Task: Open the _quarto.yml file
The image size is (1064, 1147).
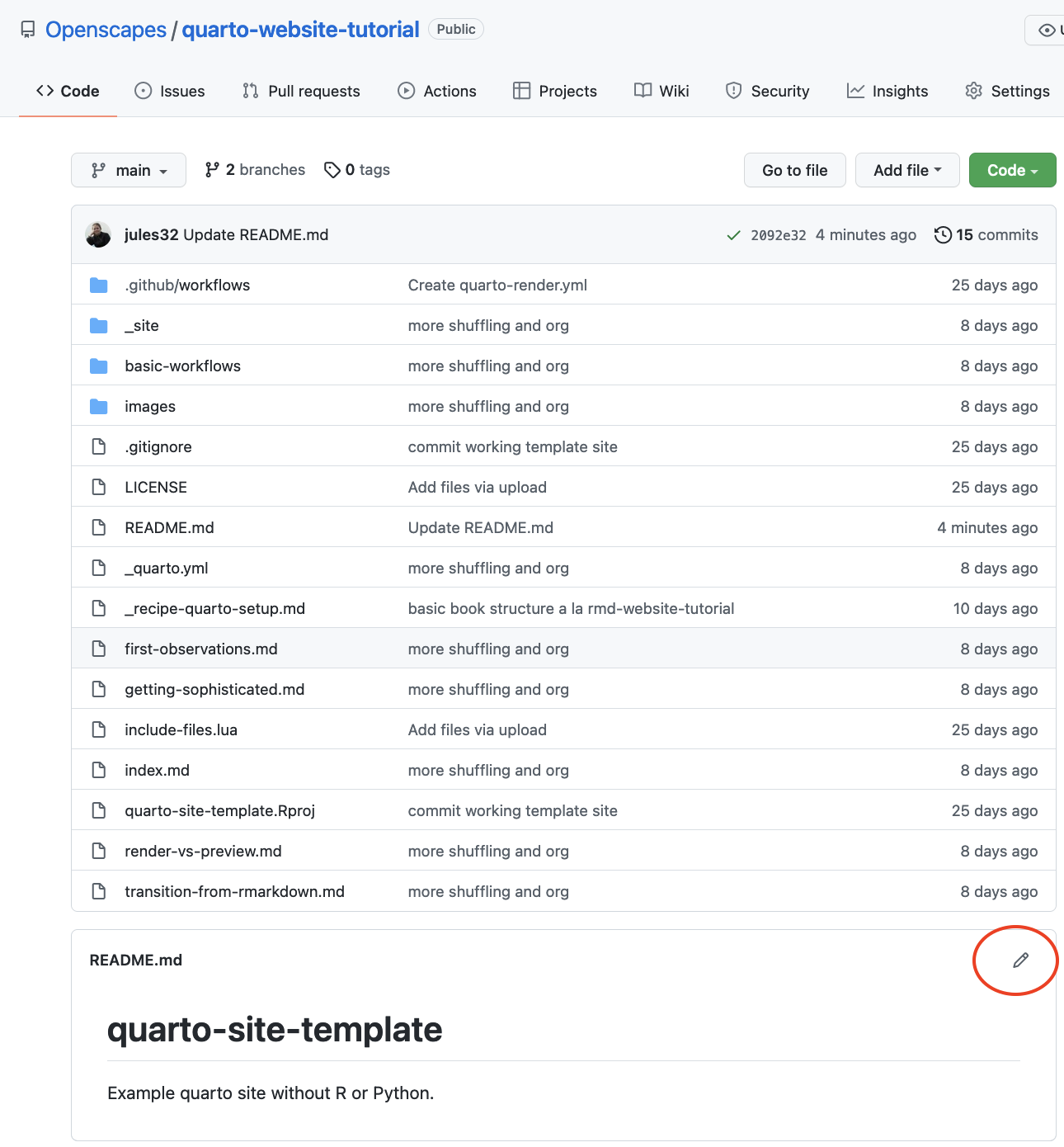Action: click(x=167, y=568)
